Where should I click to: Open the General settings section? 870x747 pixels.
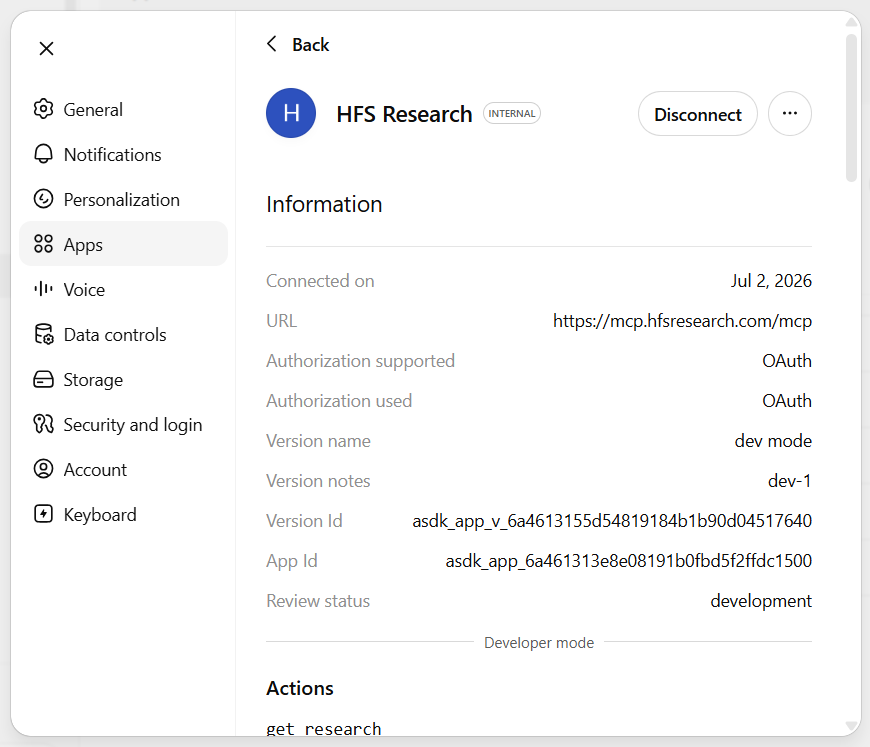point(123,109)
